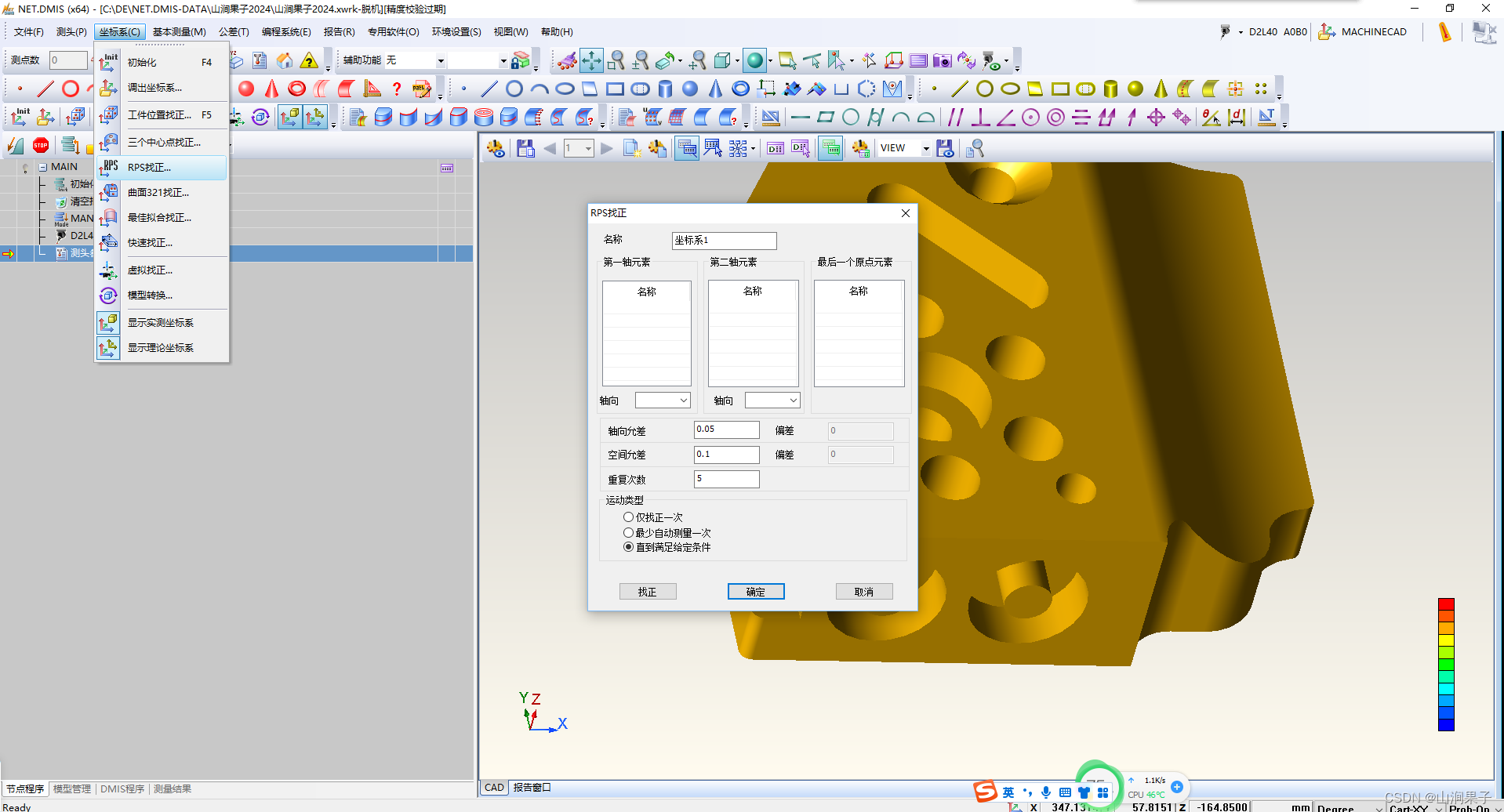Screen dimensions: 1504x812
Task: Click the 取消 button in dialog
Action: pos(864,592)
